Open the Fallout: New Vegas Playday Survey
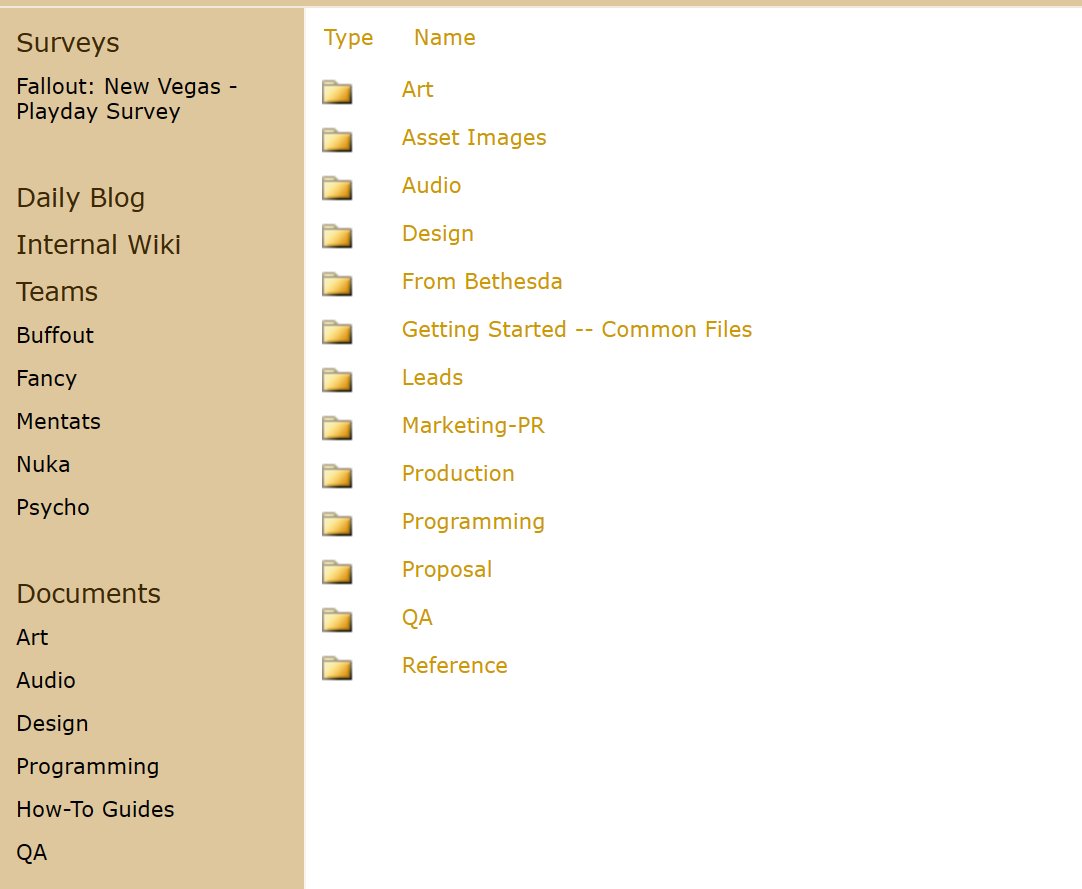This screenshot has width=1082, height=889. tap(126, 99)
